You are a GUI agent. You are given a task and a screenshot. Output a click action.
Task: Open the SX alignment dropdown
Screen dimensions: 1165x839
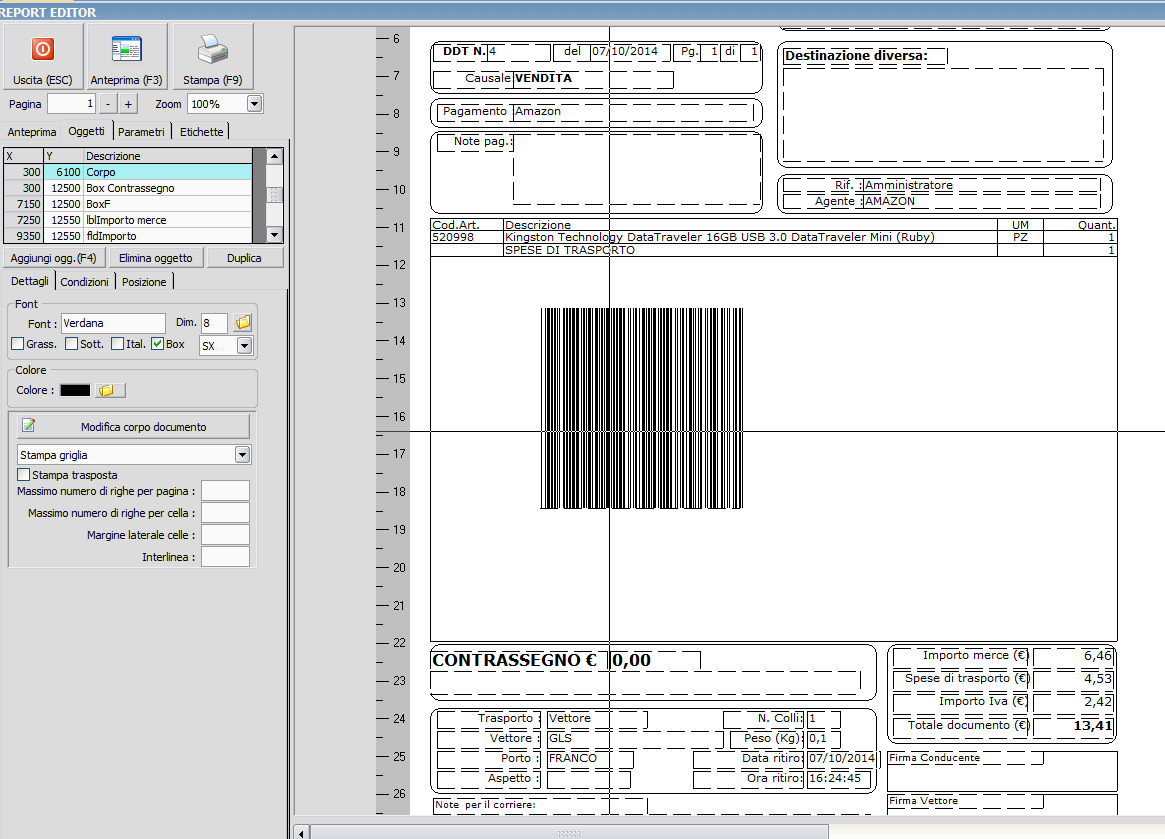click(x=244, y=346)
